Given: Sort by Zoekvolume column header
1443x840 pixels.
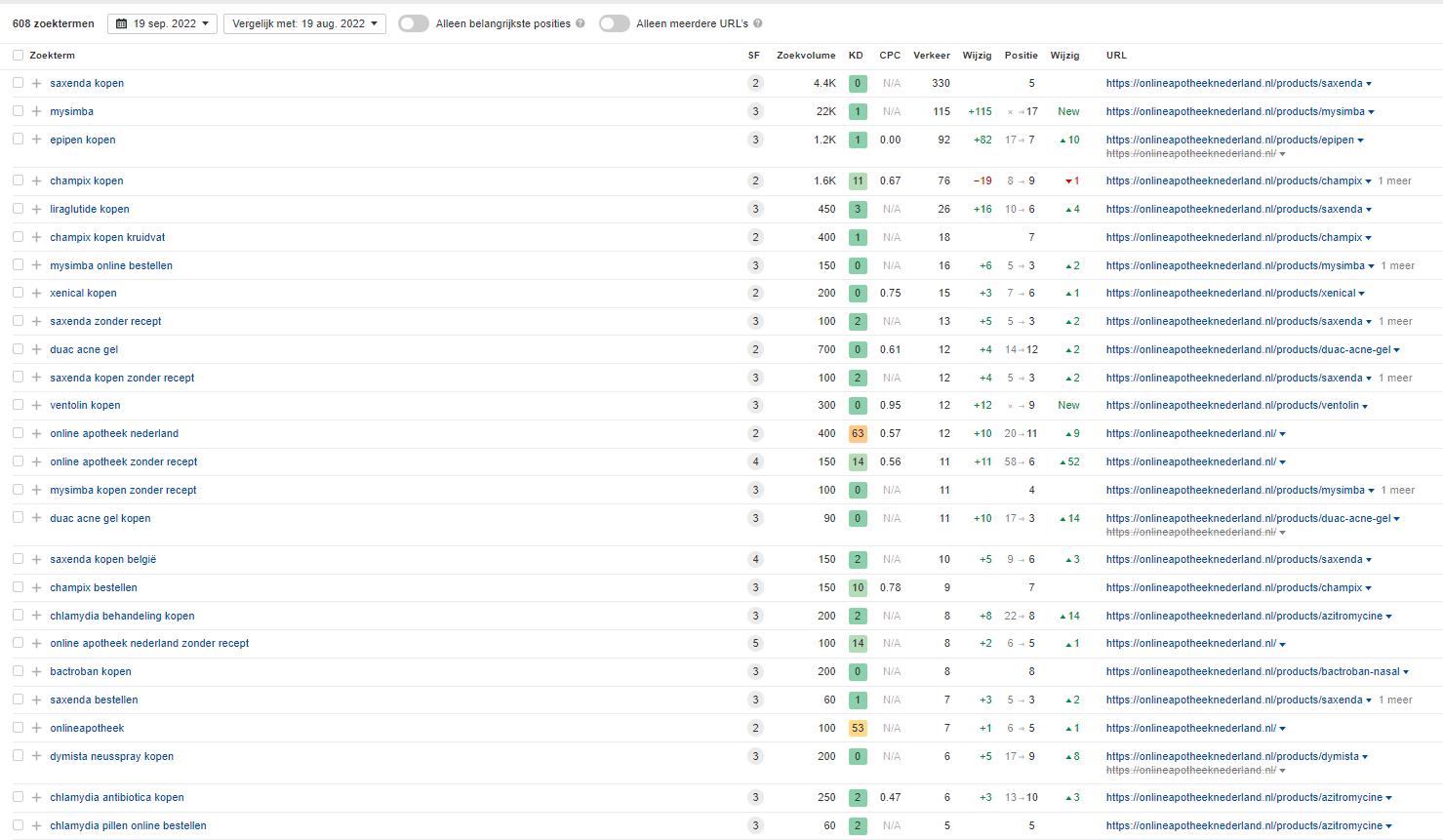Looking at the screenshot, I should click(x=806, y=56).
